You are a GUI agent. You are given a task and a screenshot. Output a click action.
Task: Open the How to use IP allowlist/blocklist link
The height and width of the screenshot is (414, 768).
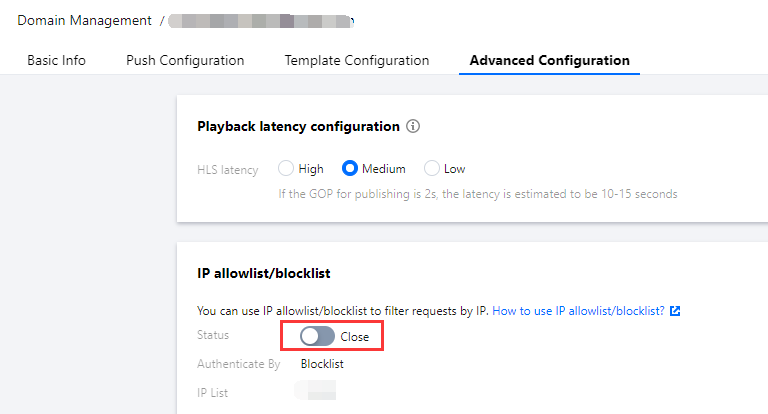point(578,311)
